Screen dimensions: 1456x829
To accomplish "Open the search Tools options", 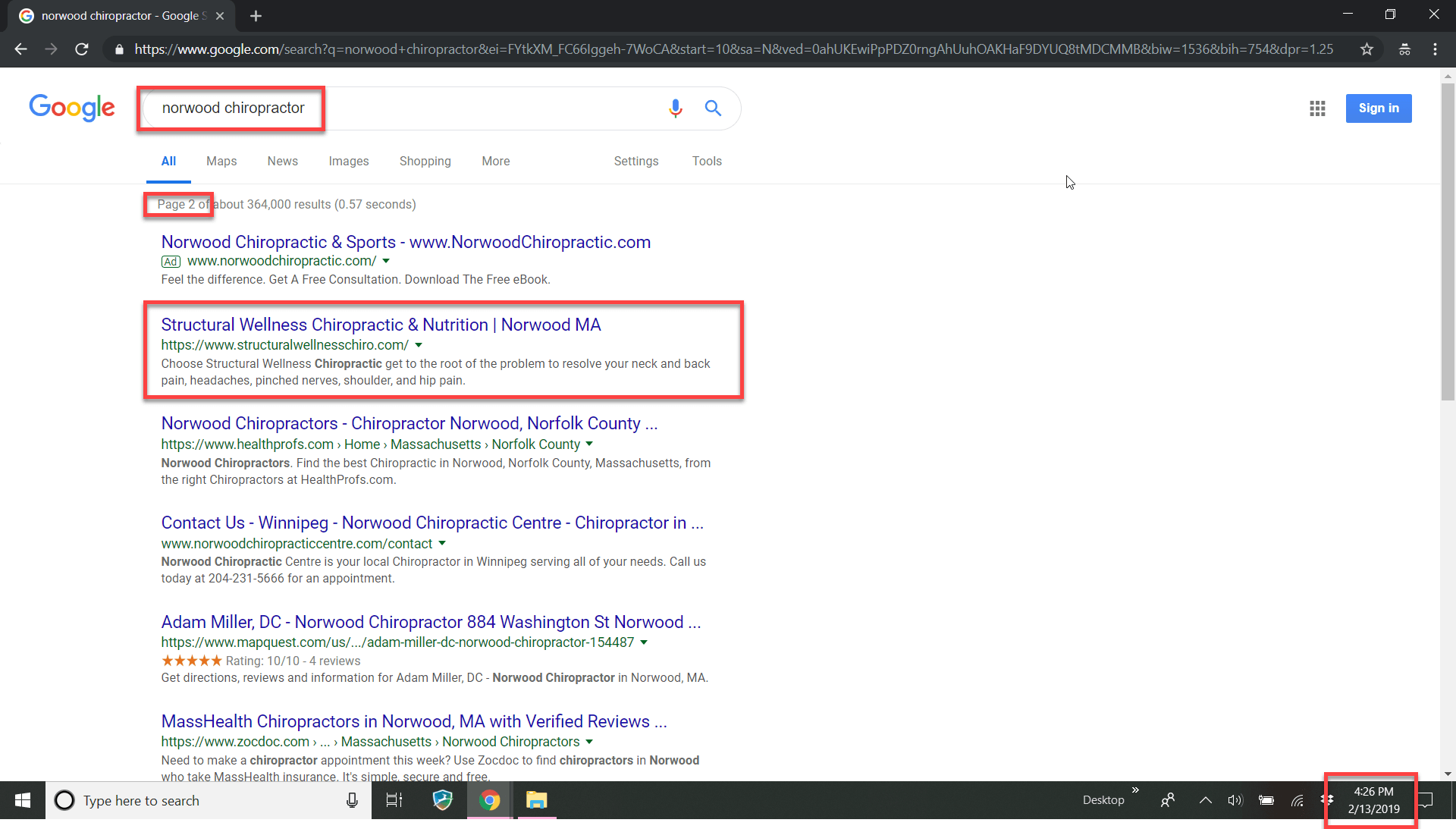I will tap(707, 162).
